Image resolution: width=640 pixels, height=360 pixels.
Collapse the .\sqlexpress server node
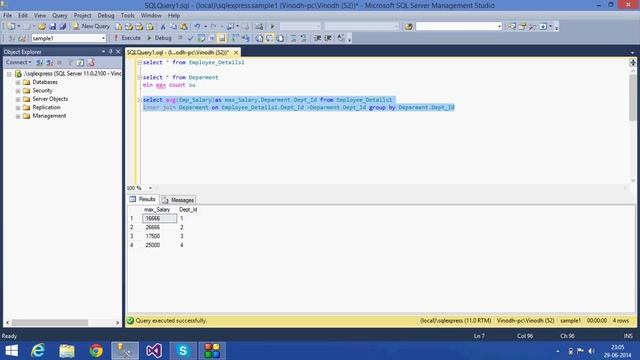[9, 74]
